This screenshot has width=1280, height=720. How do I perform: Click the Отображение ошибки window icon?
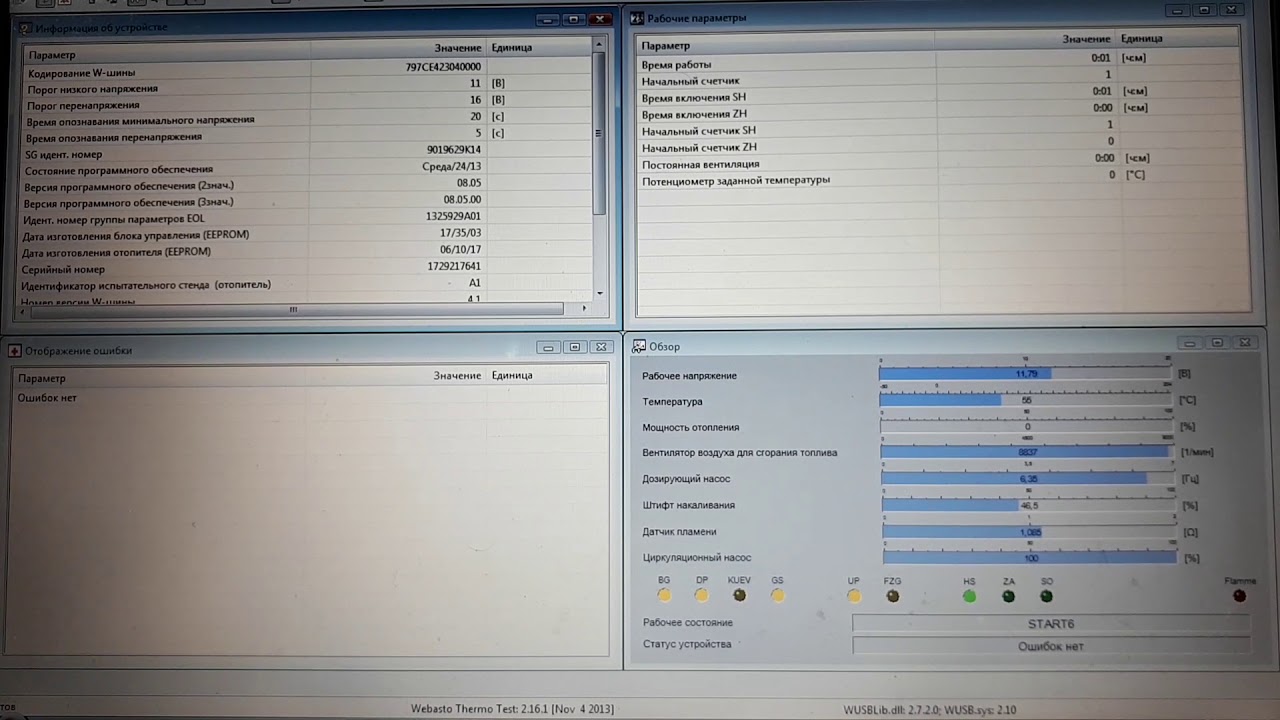(x=14, y=351)
